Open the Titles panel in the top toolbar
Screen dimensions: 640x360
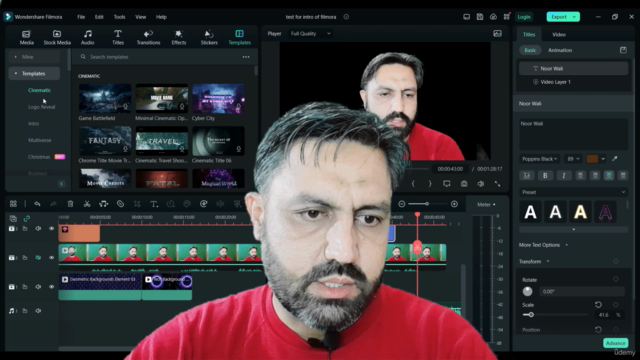tap(118, 37)
